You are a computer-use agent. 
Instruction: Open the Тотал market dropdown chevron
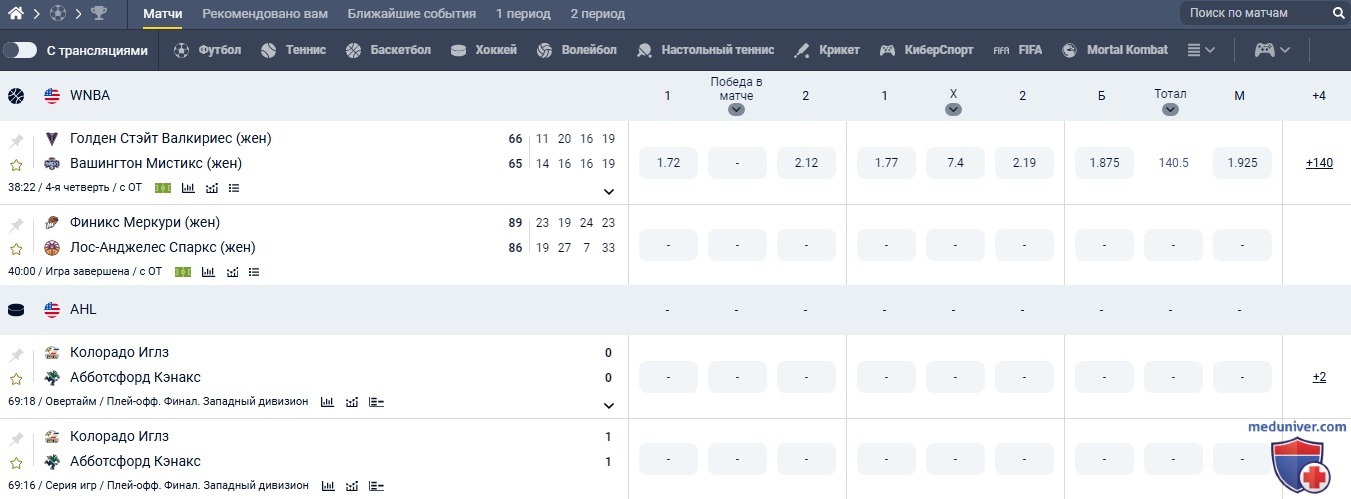click(1170, 110)
